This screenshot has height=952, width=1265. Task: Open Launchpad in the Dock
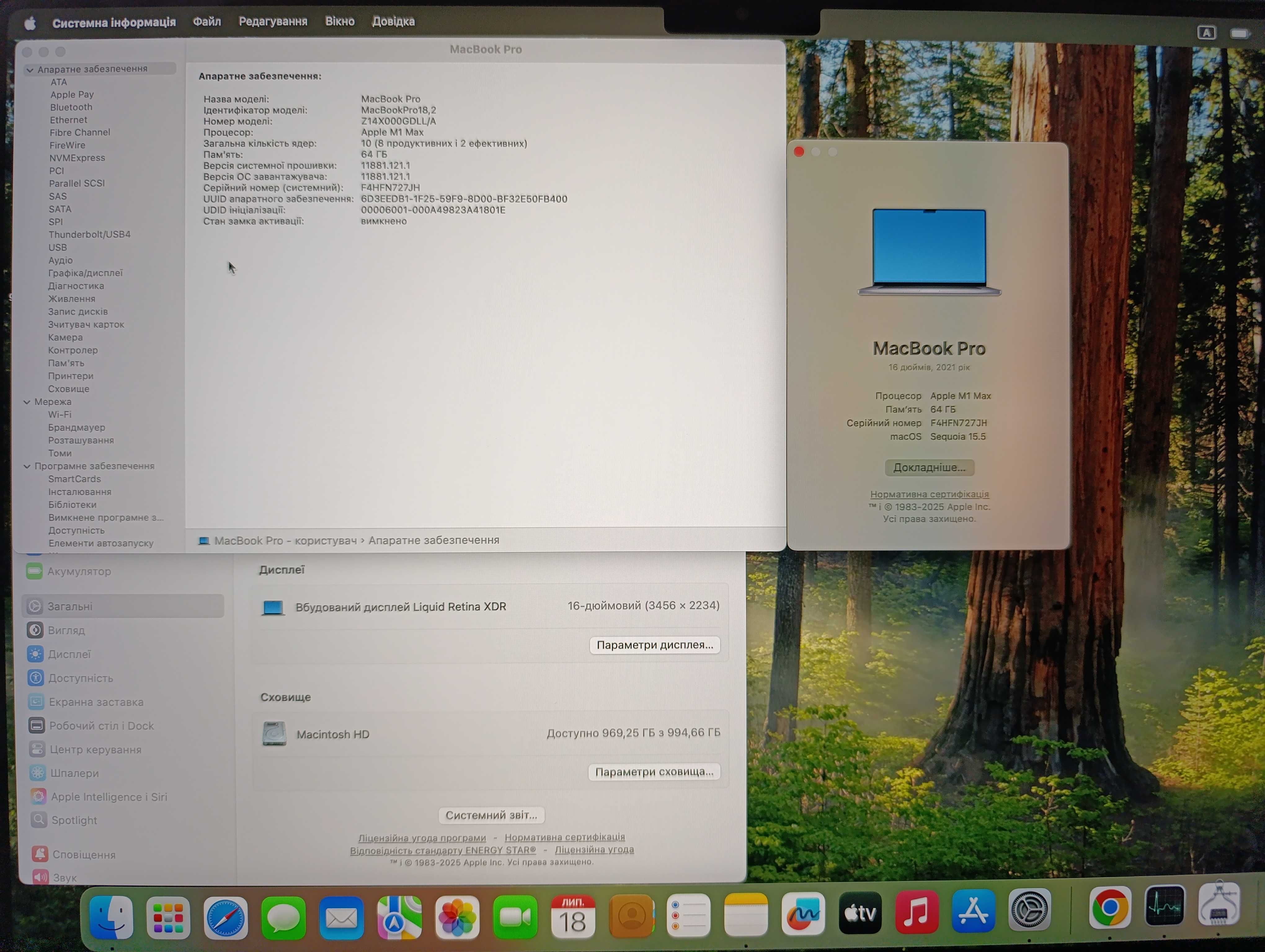[168, 918]
